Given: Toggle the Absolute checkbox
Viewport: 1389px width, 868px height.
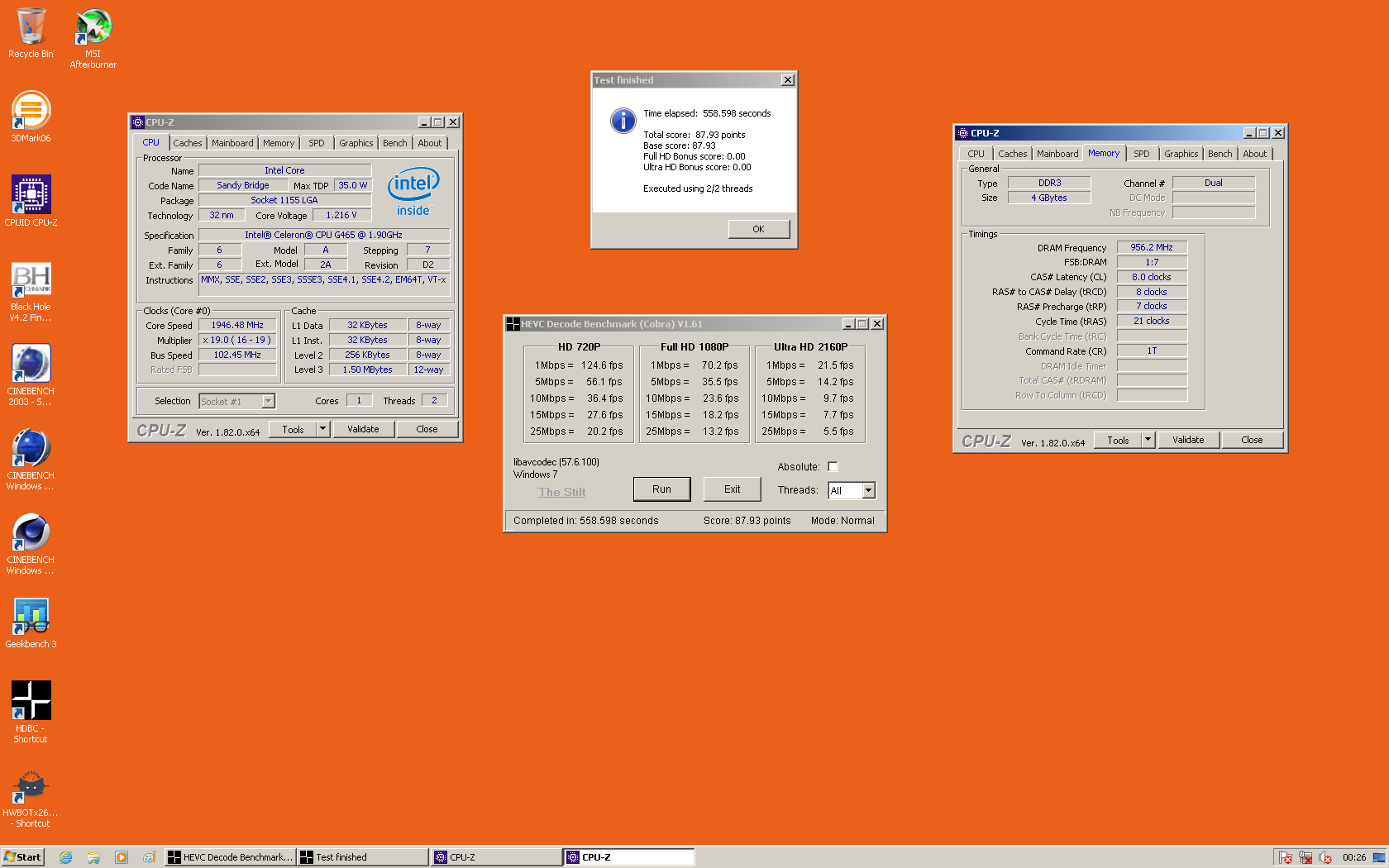Looking at the screenshot, I should (833, 466).
